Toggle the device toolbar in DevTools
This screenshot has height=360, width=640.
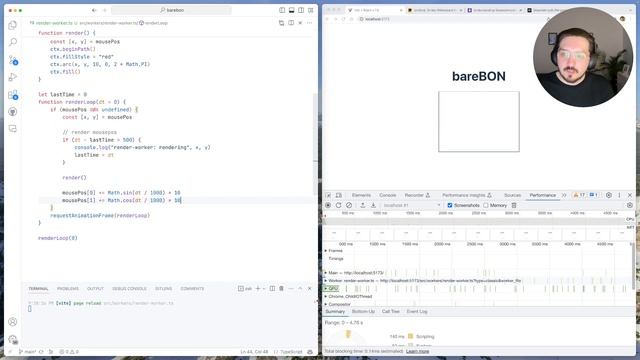coord(338,195)
